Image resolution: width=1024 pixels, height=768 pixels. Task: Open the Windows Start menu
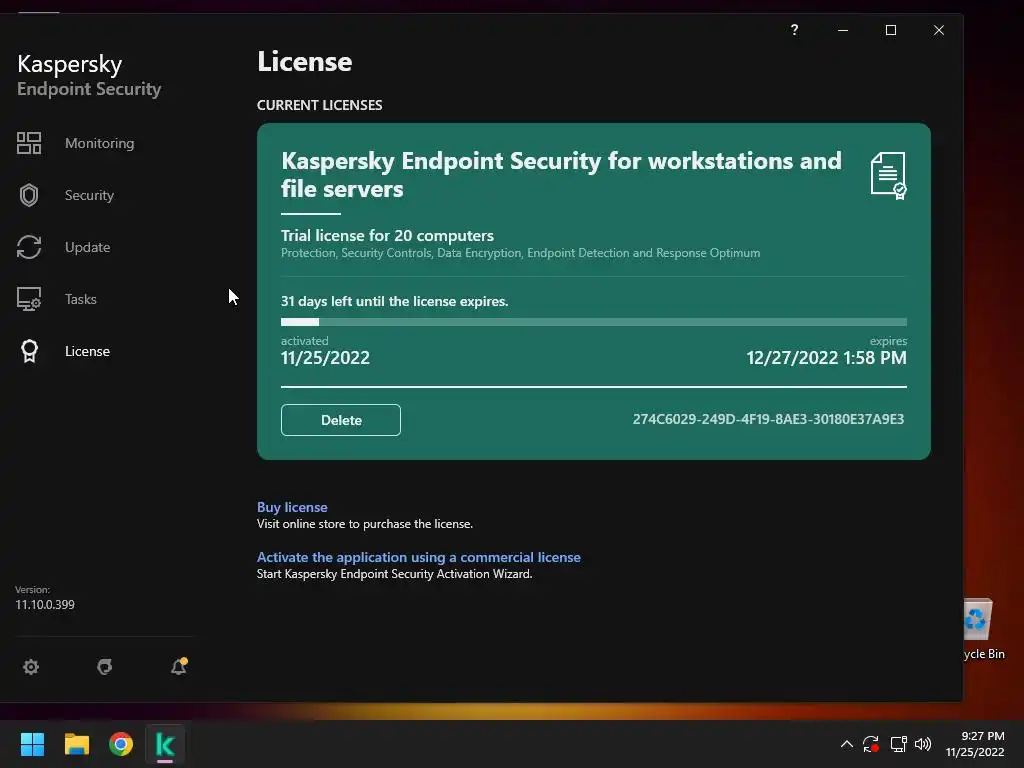coord(32,744)
